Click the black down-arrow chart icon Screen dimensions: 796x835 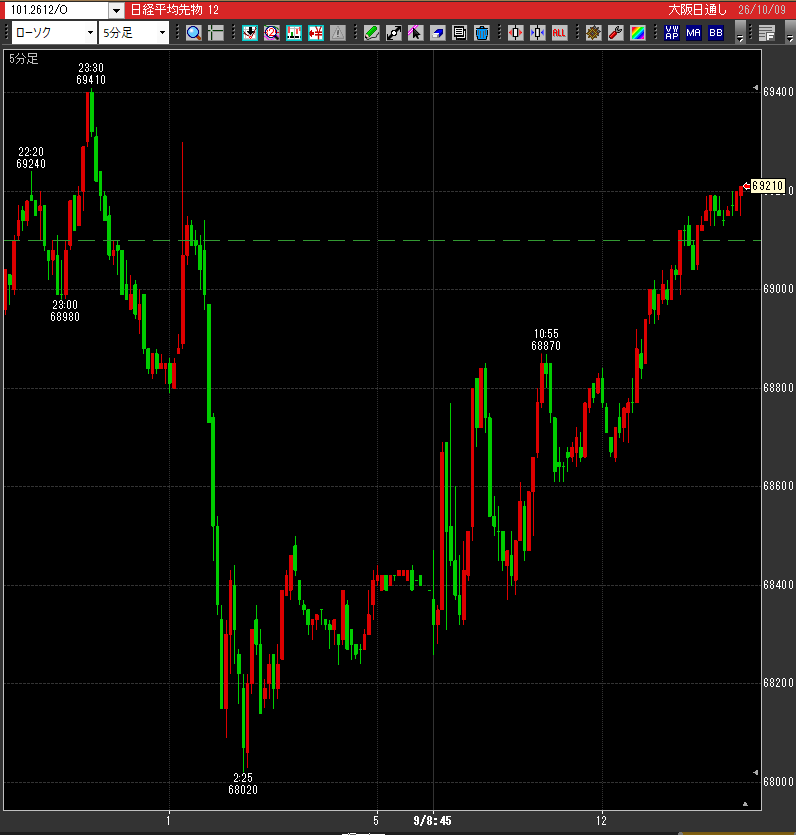click(x=250, y=33)
